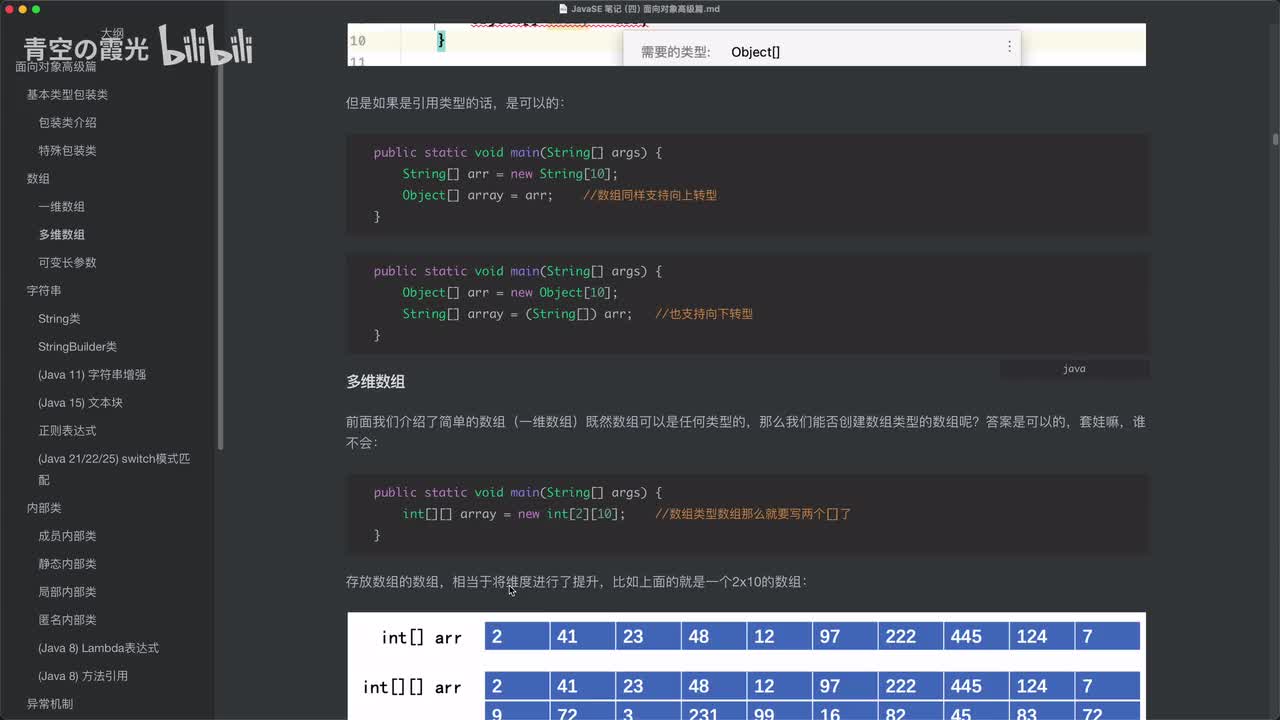The width and height of the screenshot is (1280, 720).
Task: Click the 'int[] arr' label in the diagram
Action: click(x=421, y=637)
